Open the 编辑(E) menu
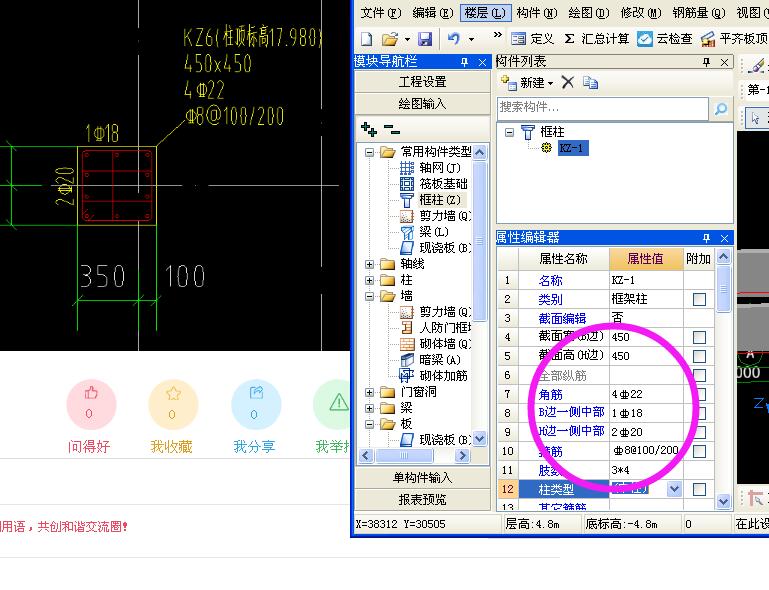 point(433,13)
